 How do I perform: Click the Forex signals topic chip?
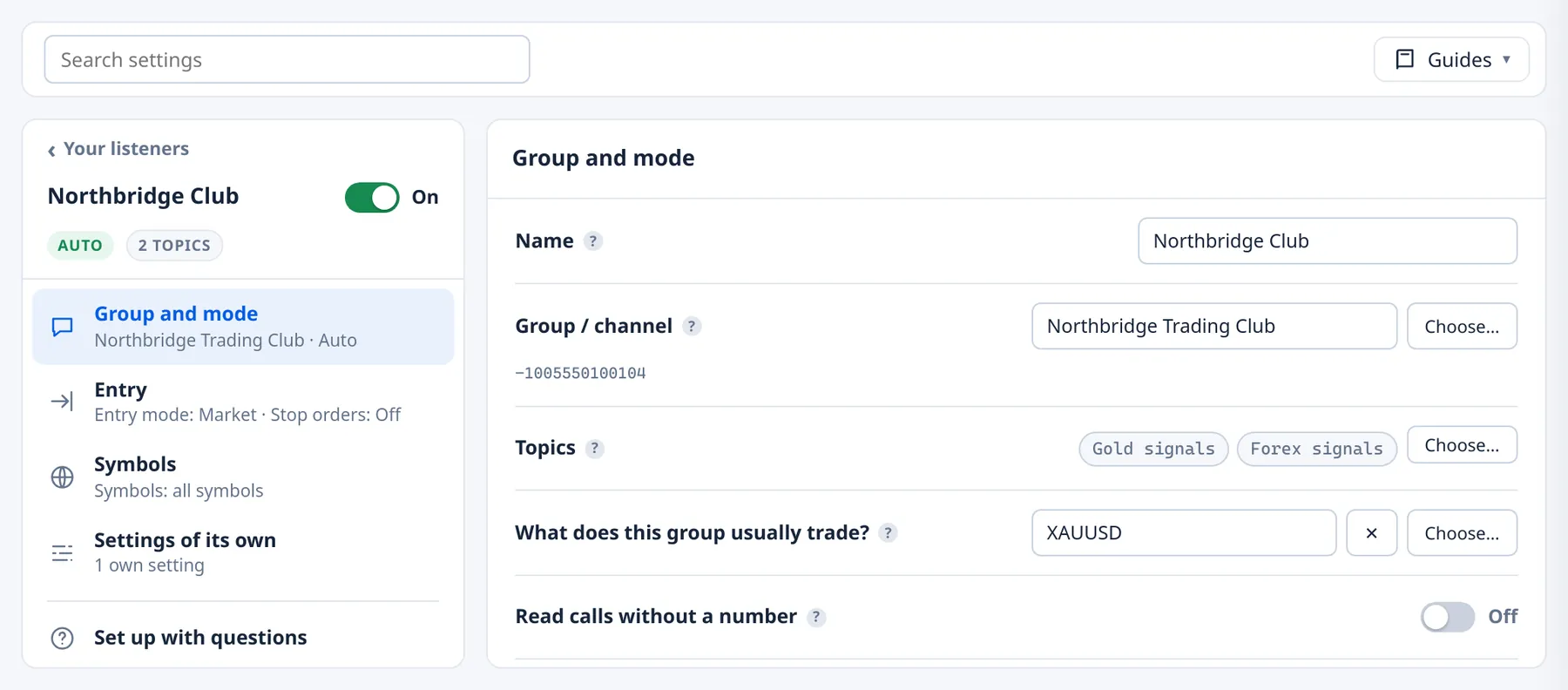pos(1316,449)
